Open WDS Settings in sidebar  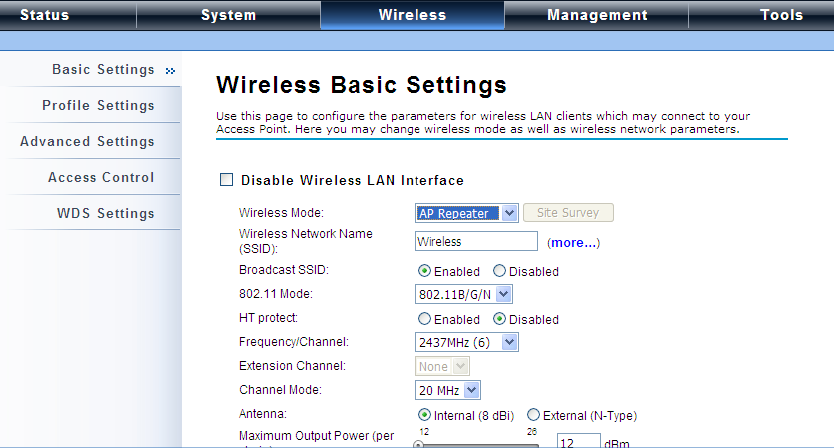pyautogui.click(x=105, y=214)
